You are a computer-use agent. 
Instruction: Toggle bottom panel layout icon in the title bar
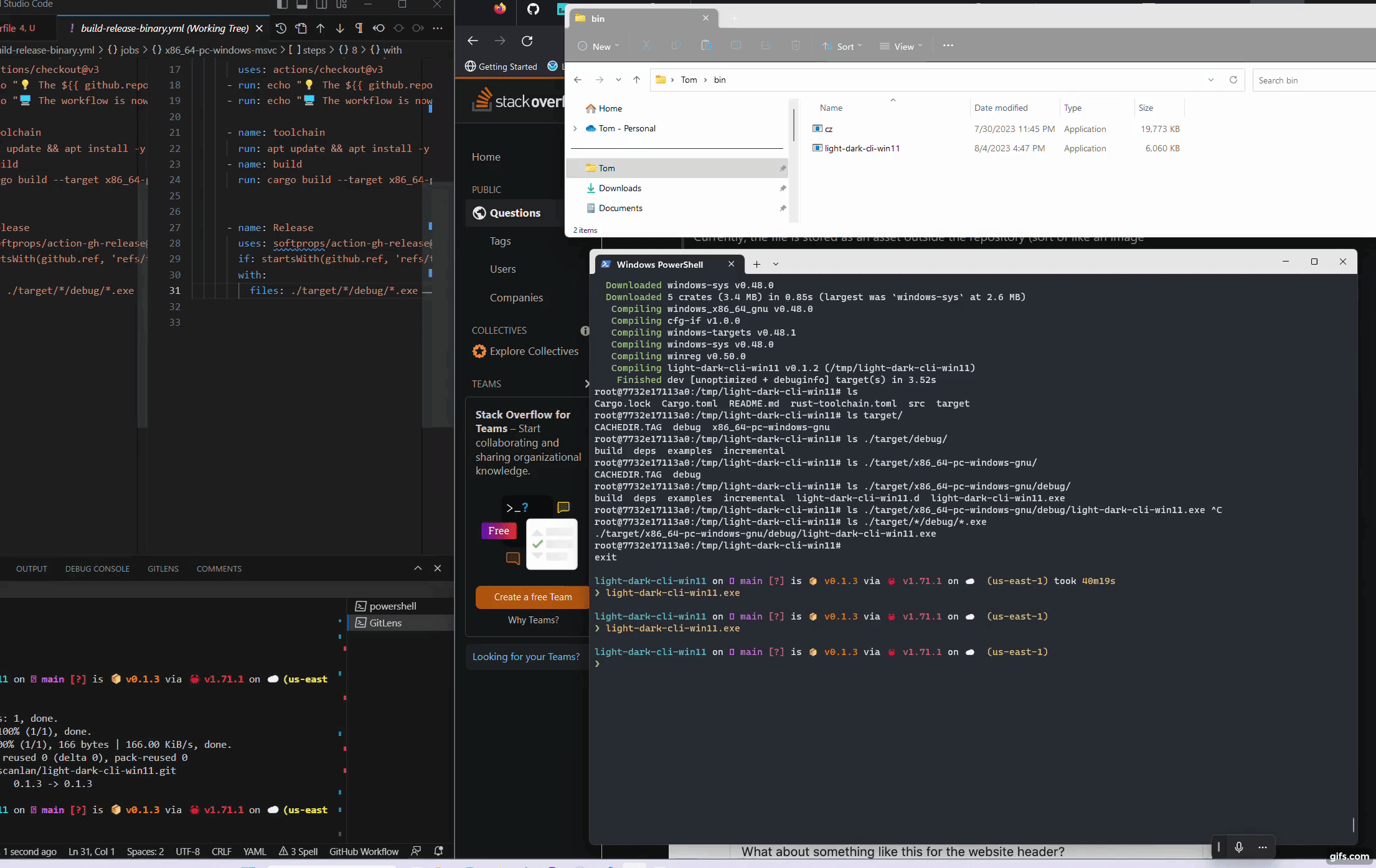(x=302, y=4)
